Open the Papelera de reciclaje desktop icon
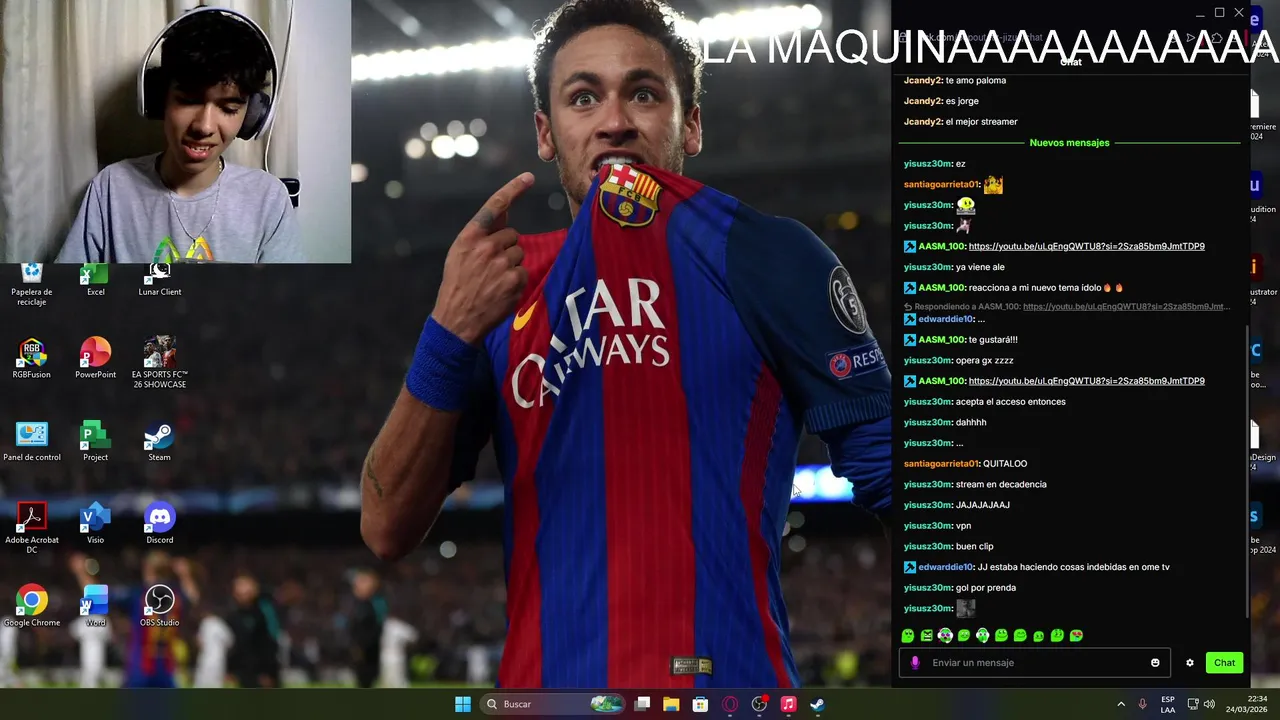 point(31,285)
